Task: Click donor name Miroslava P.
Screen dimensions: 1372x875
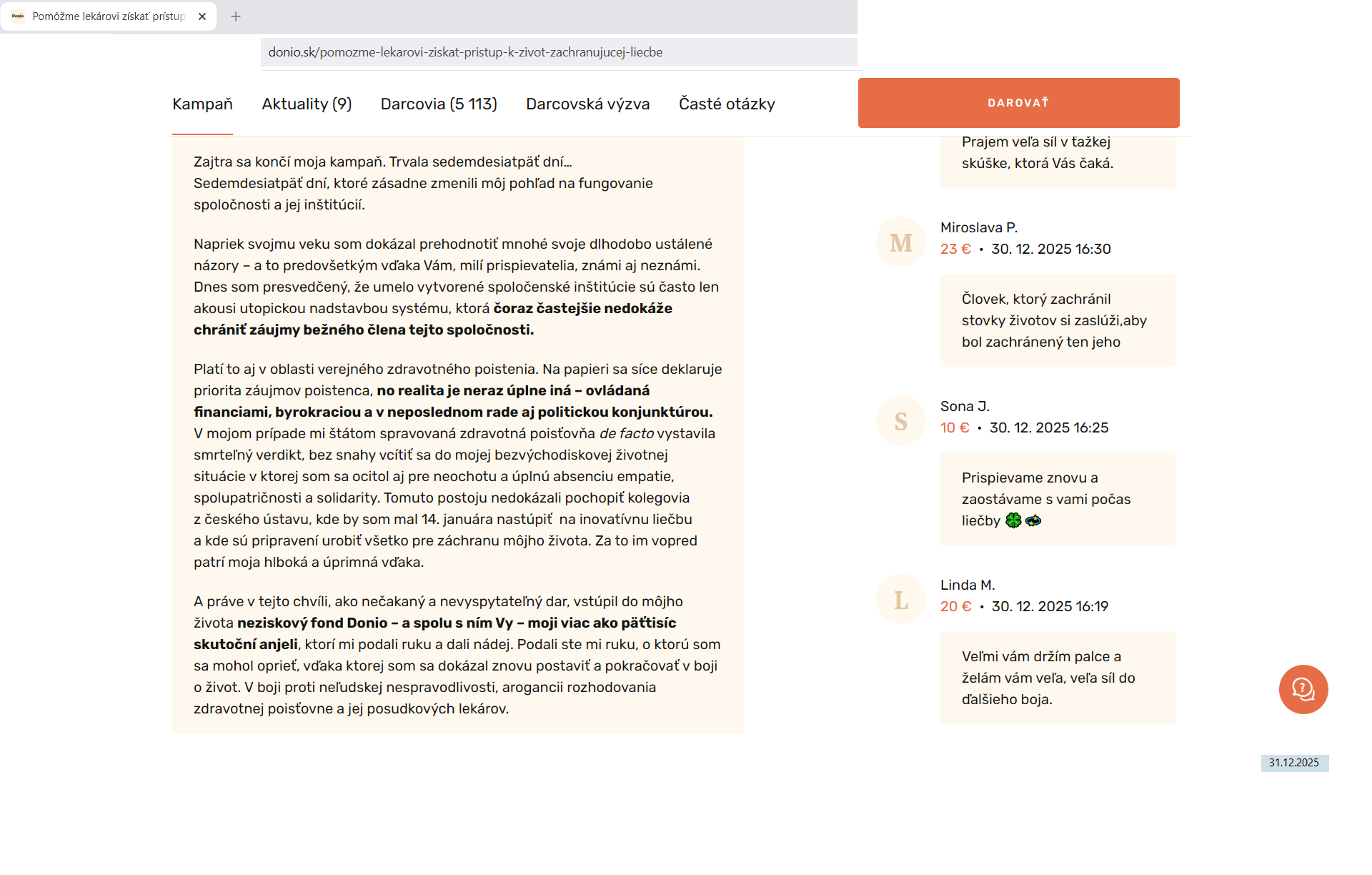Action: [x=978, y=227]
